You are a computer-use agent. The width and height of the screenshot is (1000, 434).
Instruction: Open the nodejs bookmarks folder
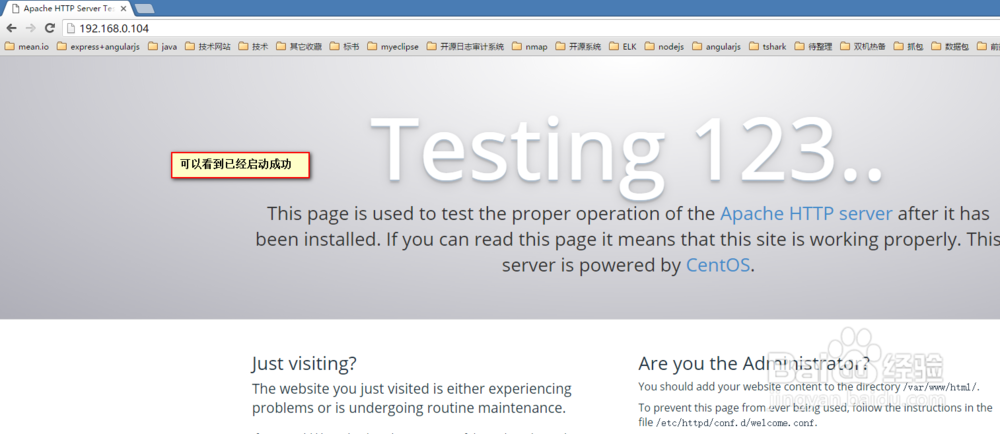[665, 47]
